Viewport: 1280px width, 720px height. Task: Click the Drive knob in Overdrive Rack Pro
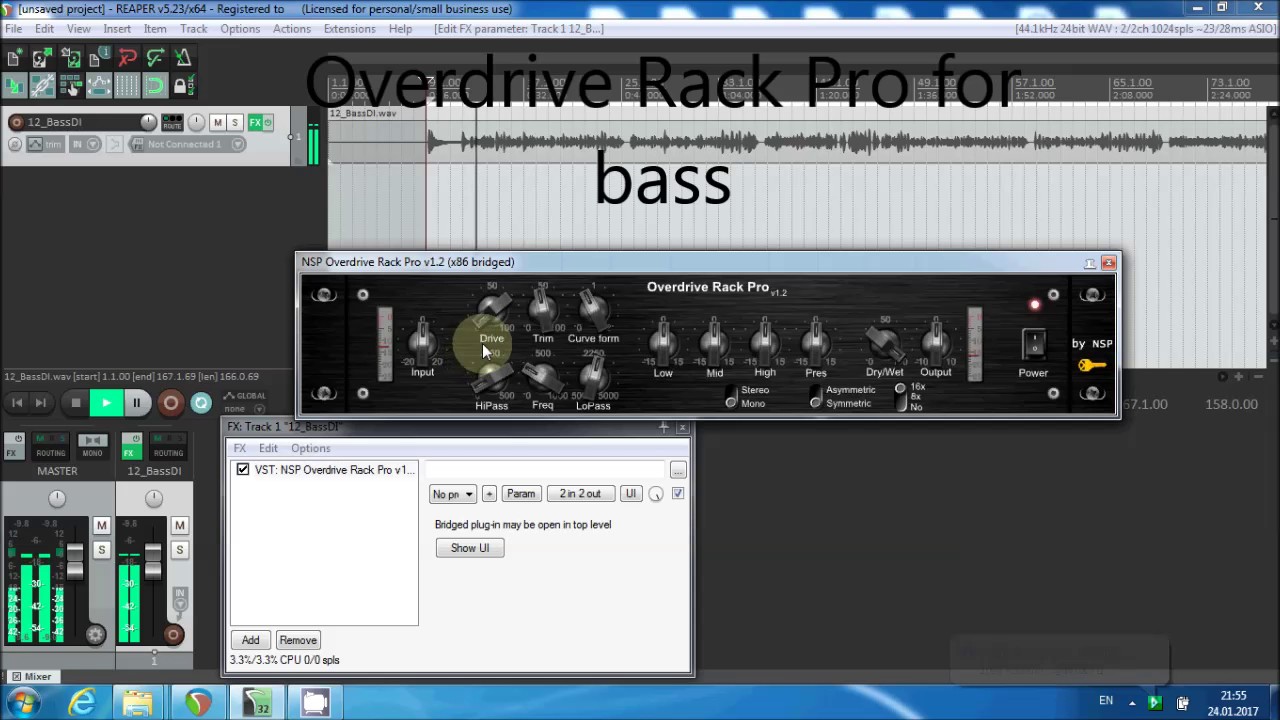click(x=492, y=308)
